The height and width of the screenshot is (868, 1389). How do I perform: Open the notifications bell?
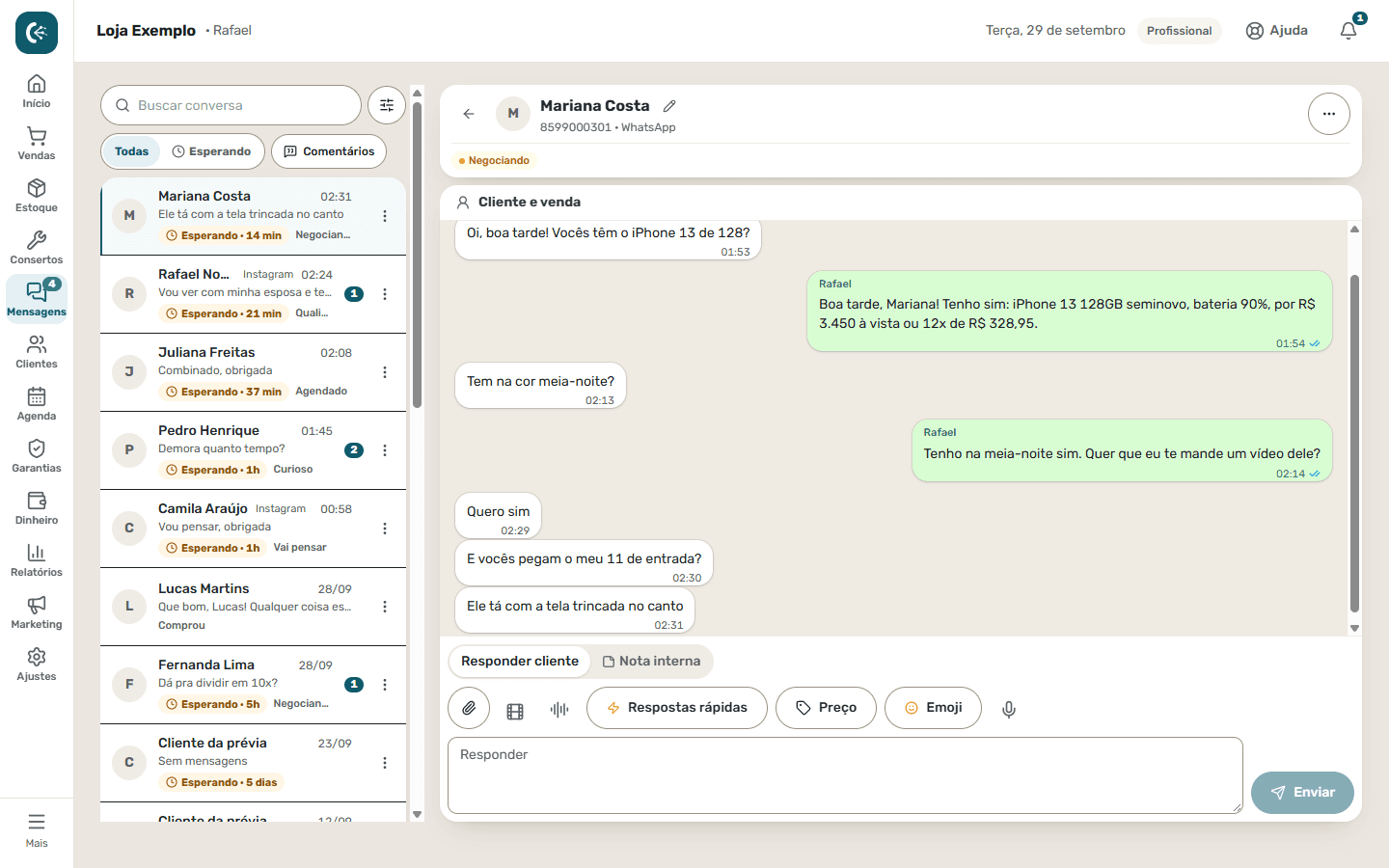1348,31
